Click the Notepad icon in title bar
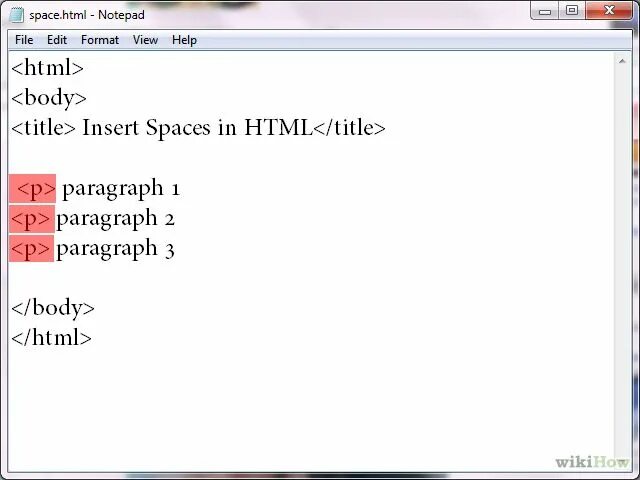Image resolution: width=640 pixels, height=480 pixels. tap(16, 15)
